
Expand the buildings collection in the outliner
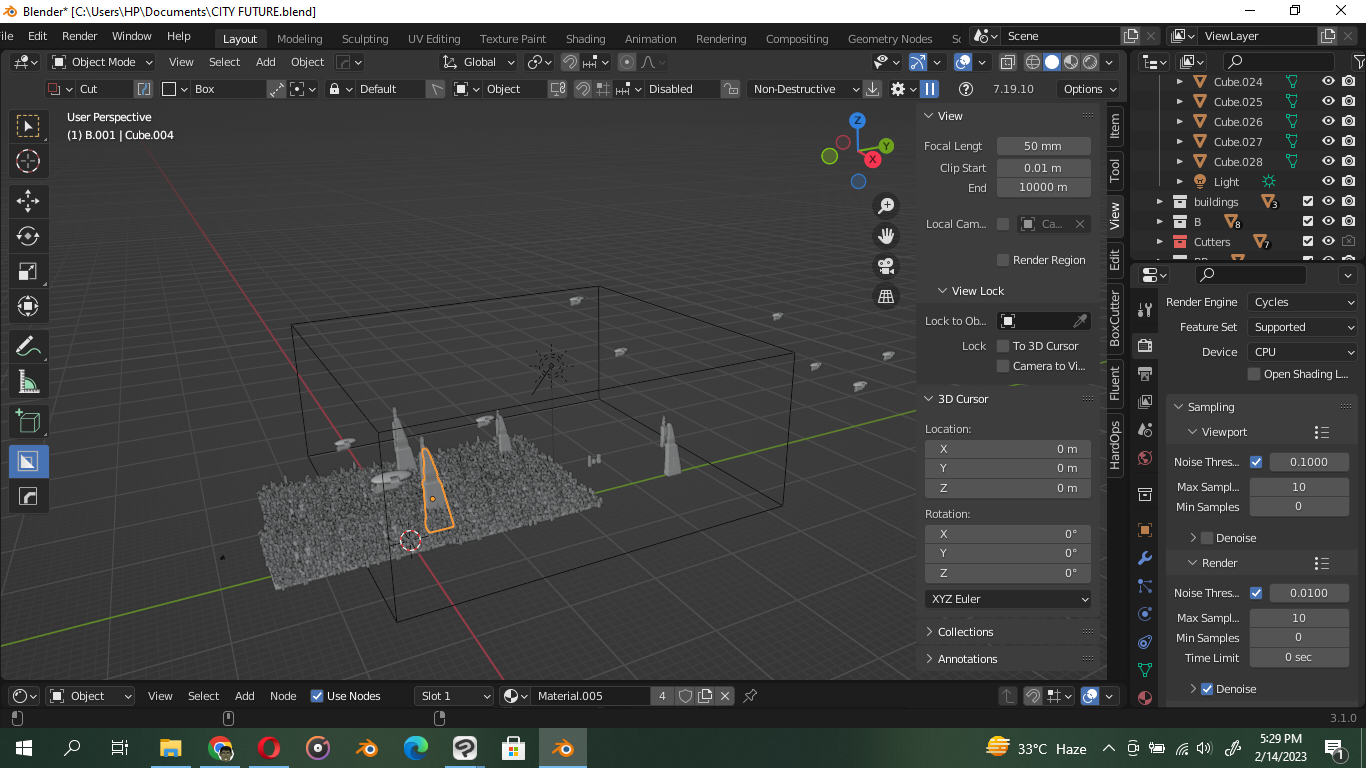click(x=1160, y=201)
